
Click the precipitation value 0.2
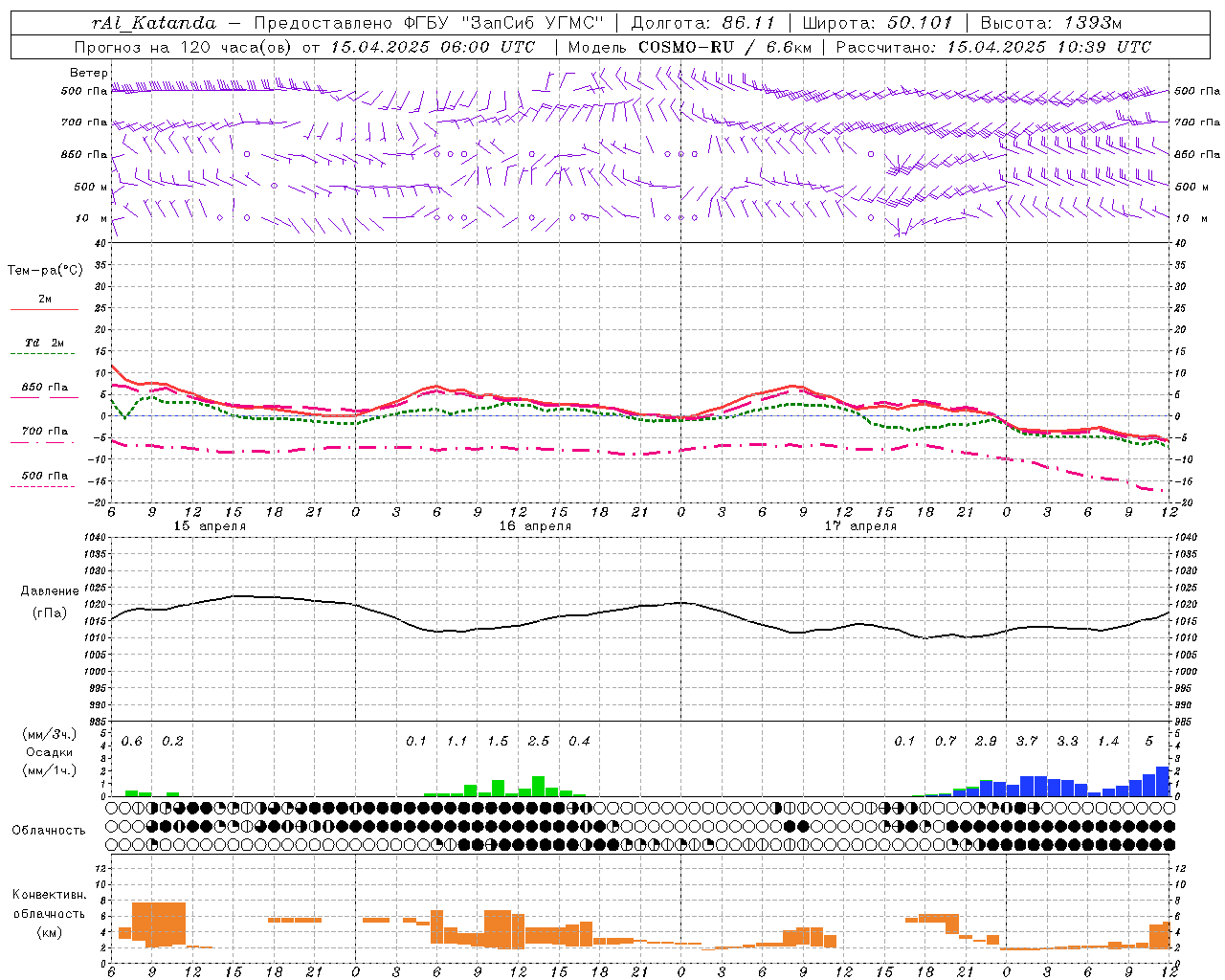point(172,741)
